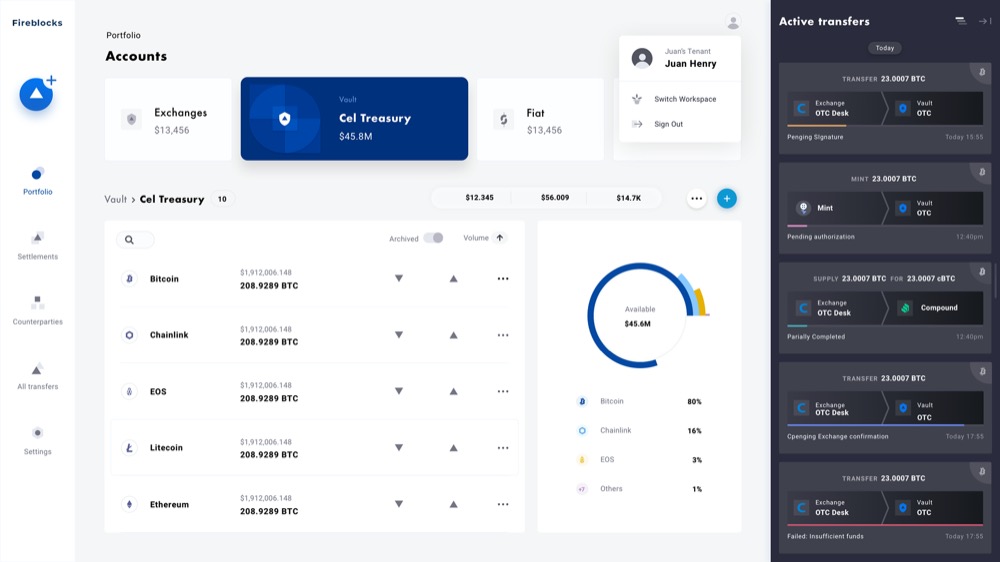The image size is (1000, 562).
Task: Open the Exchanges account card
Action: pos(168,120)
